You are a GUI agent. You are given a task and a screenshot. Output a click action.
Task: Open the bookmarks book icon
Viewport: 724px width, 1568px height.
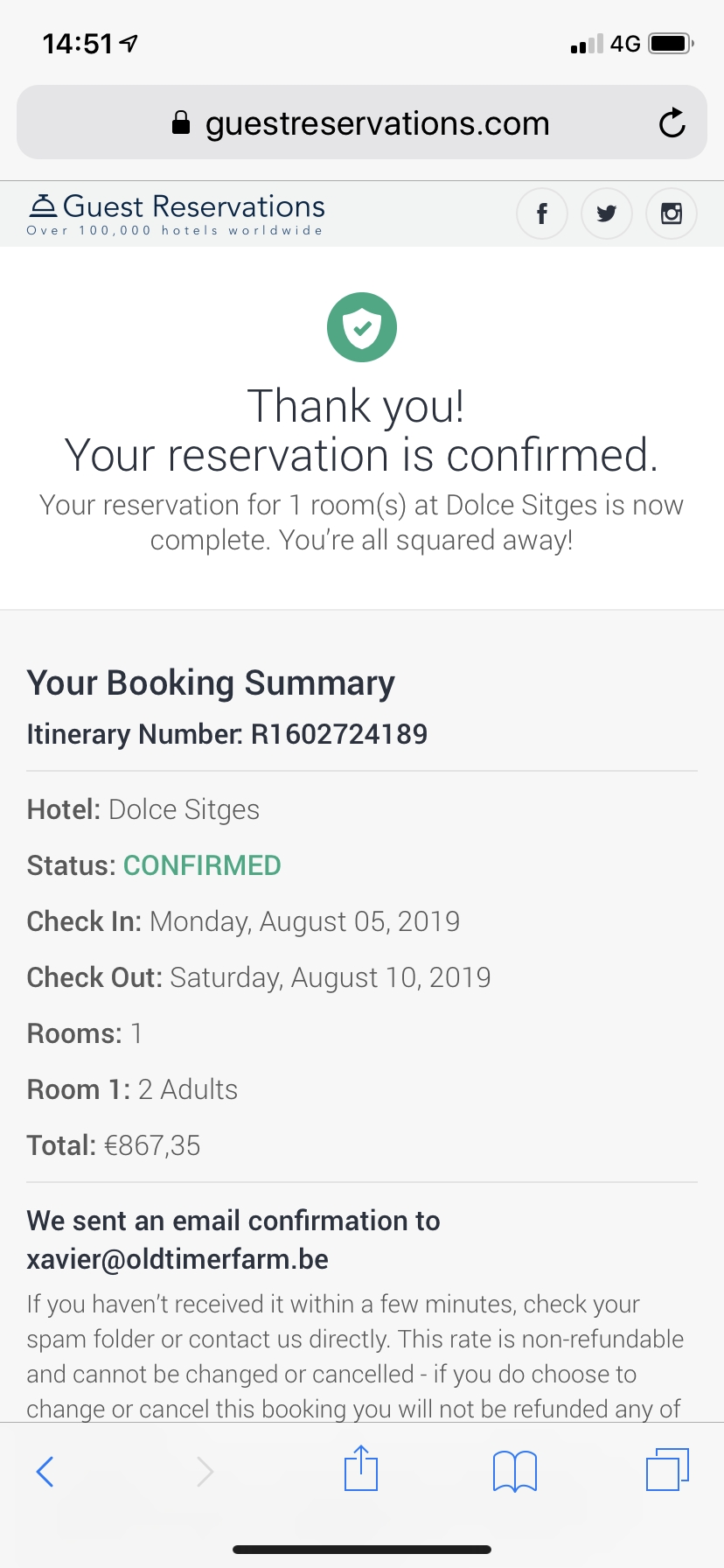click(x=515, y=1470)
